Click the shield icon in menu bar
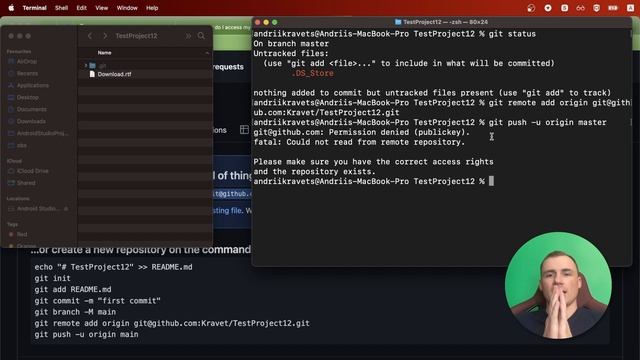The width and height of the screenshot is (640, 360). click(x=596, y=8)
